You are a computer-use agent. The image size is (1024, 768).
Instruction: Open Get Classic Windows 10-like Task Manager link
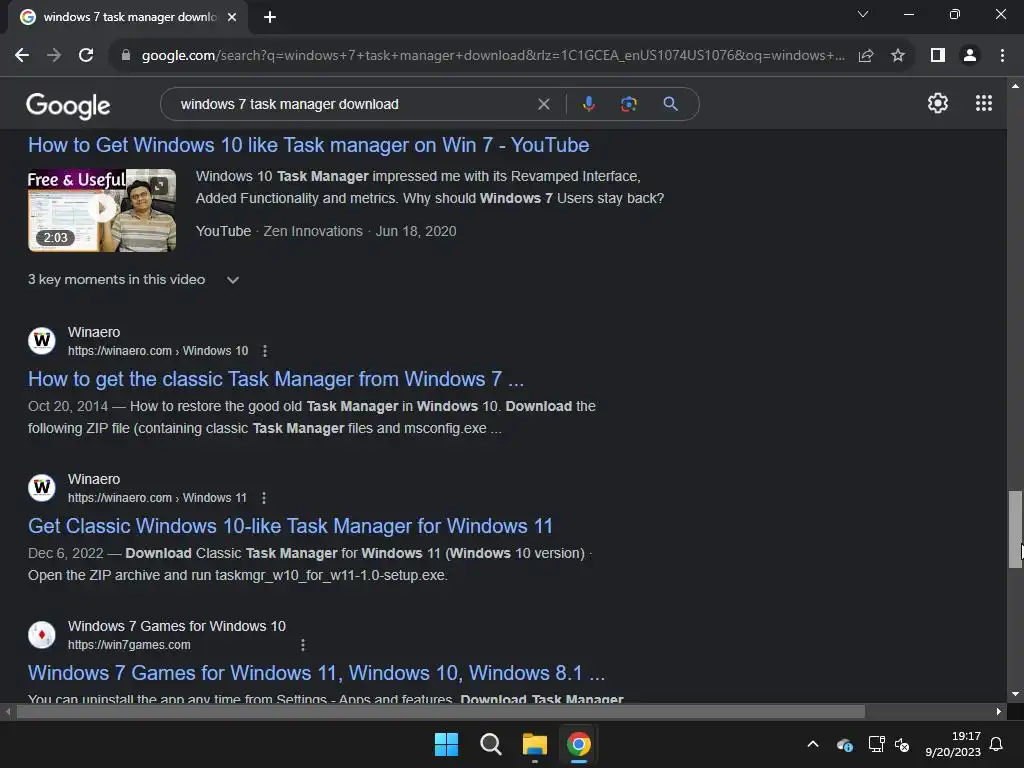[290, 526]
